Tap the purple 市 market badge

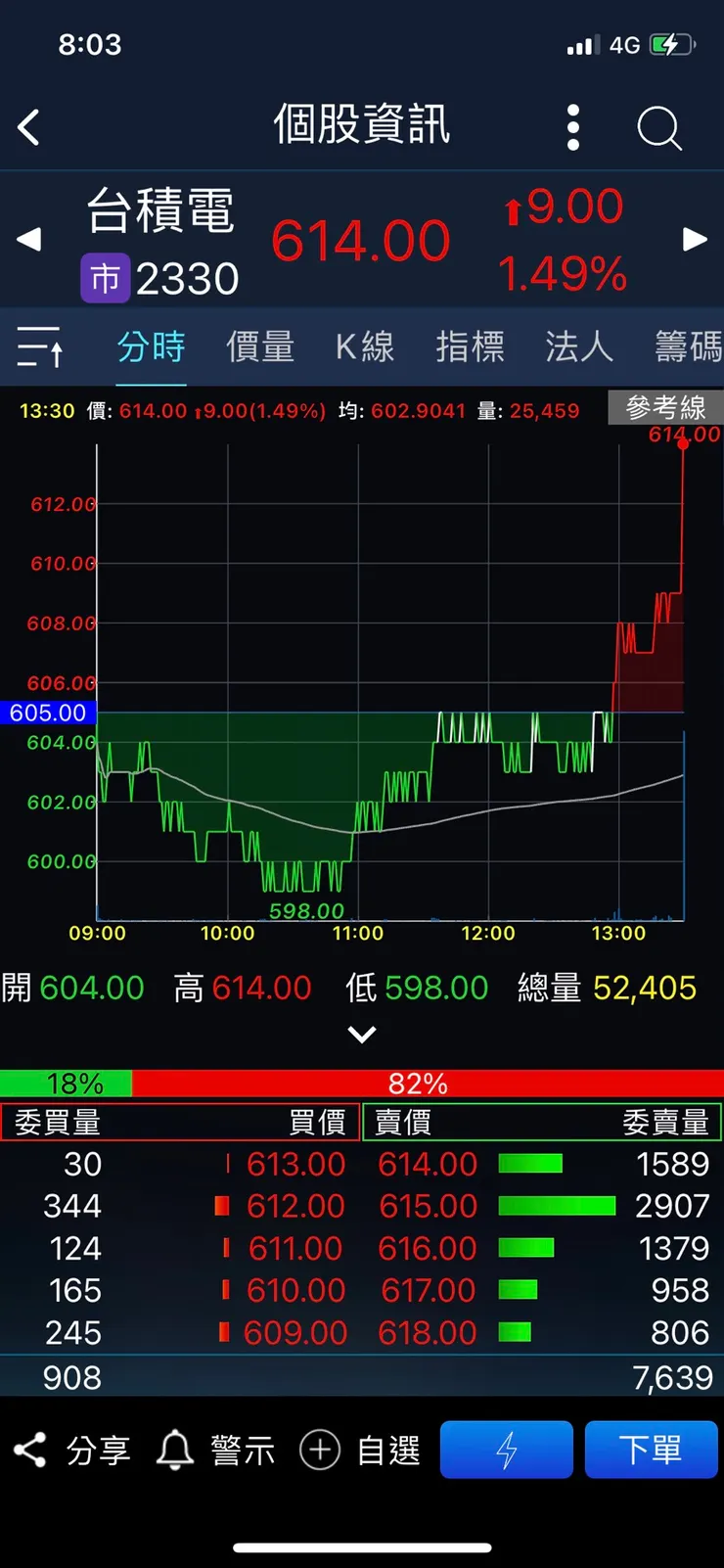coord(105,279)
